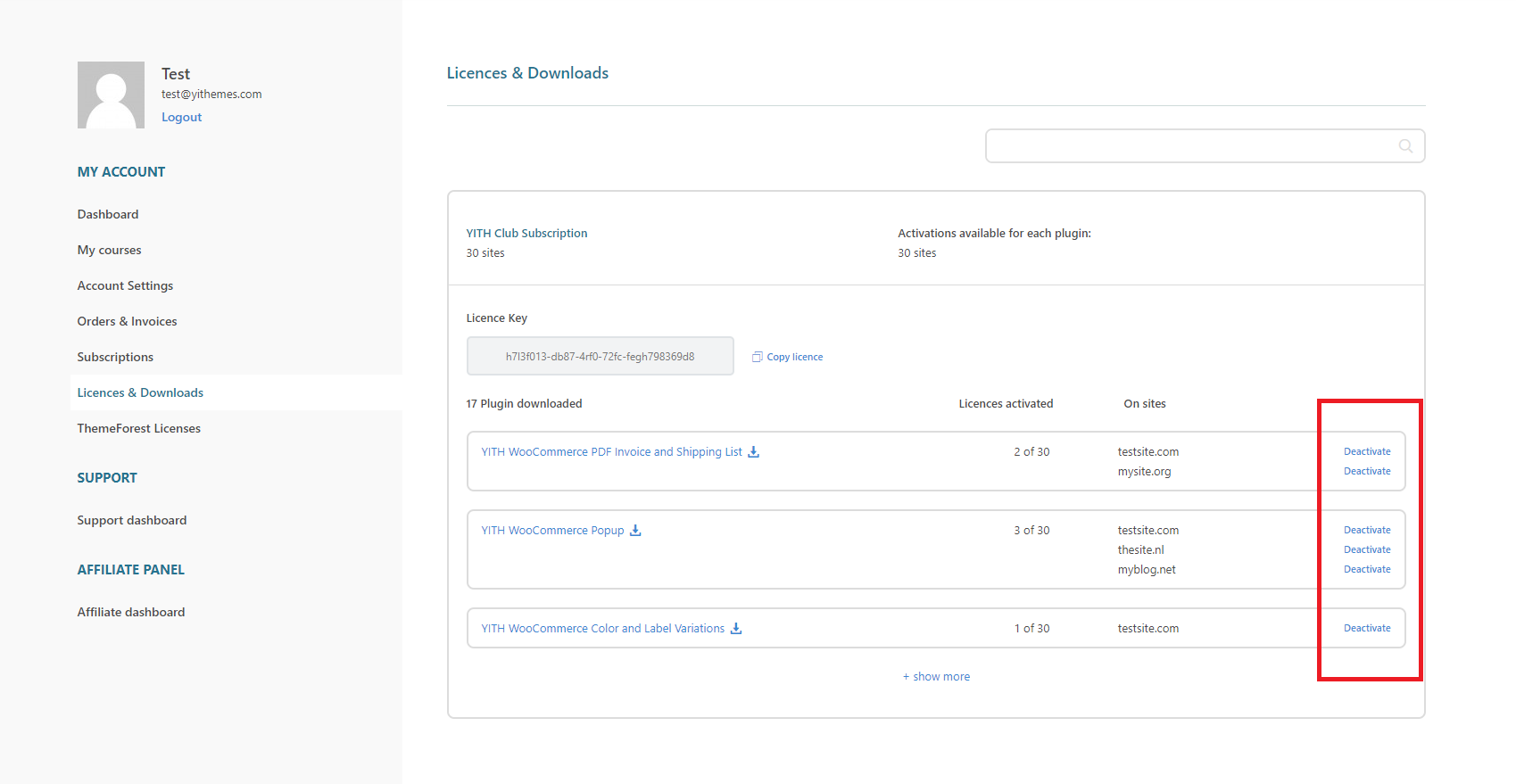
Task: Download YITH WooCommerce Popup plugin icon
Action: pos(635,530)
